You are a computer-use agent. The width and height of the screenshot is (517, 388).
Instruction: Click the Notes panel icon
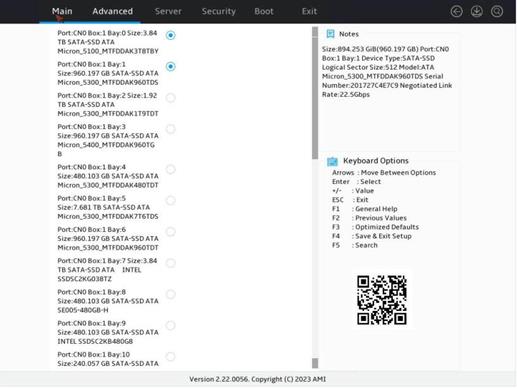click(330, 34)
